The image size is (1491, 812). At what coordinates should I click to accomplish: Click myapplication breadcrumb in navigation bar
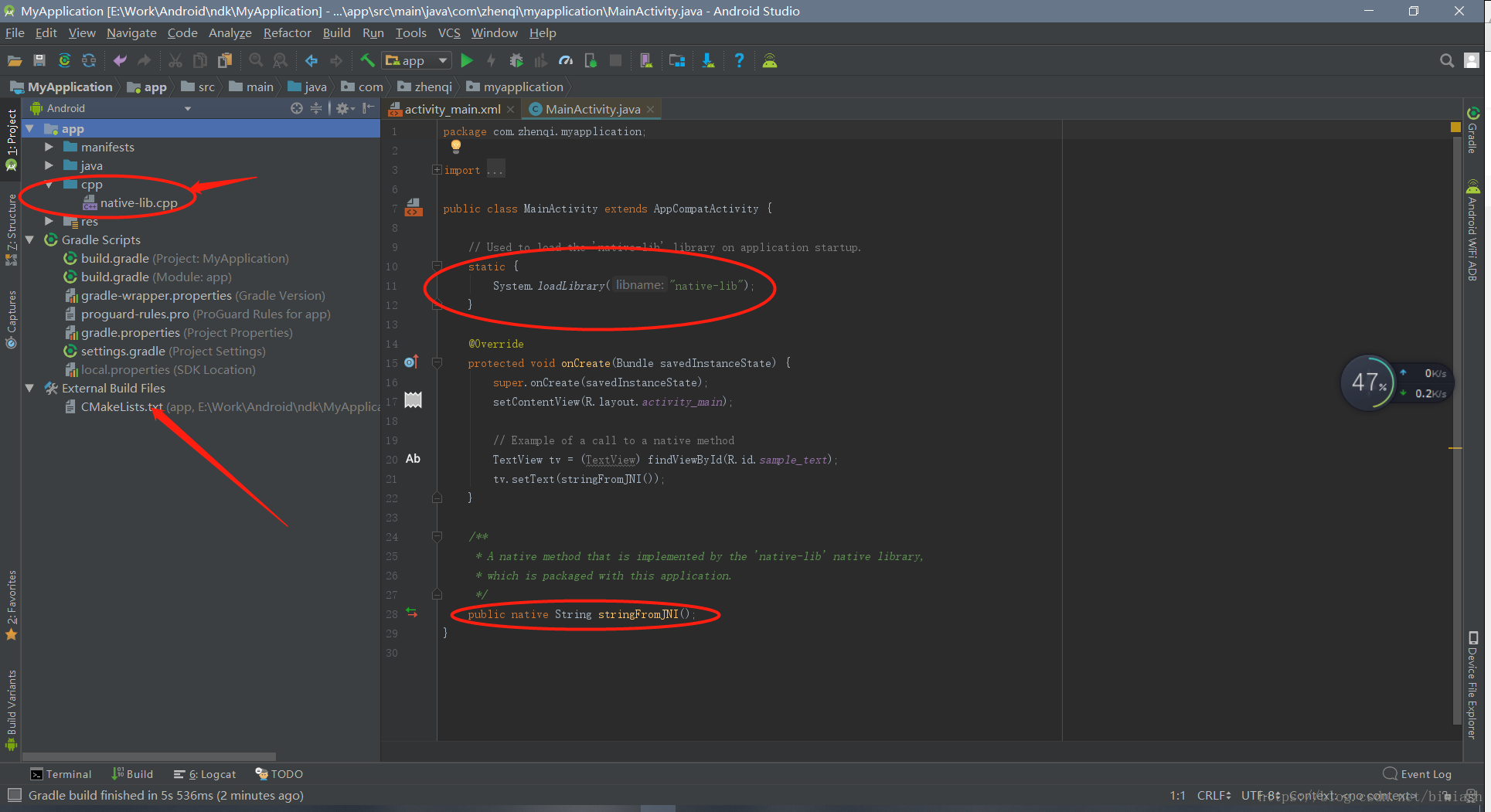coord(516,87)
